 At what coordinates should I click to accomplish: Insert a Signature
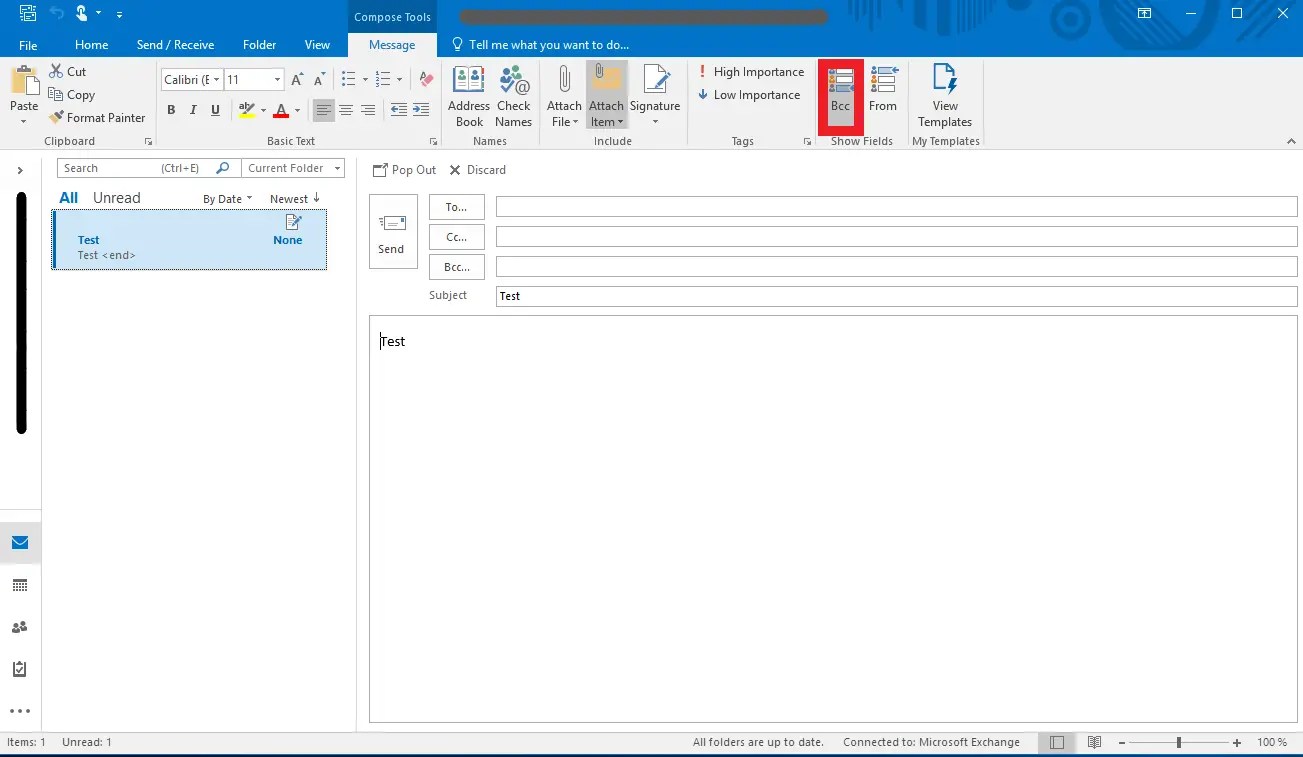[x=655, y=95]
